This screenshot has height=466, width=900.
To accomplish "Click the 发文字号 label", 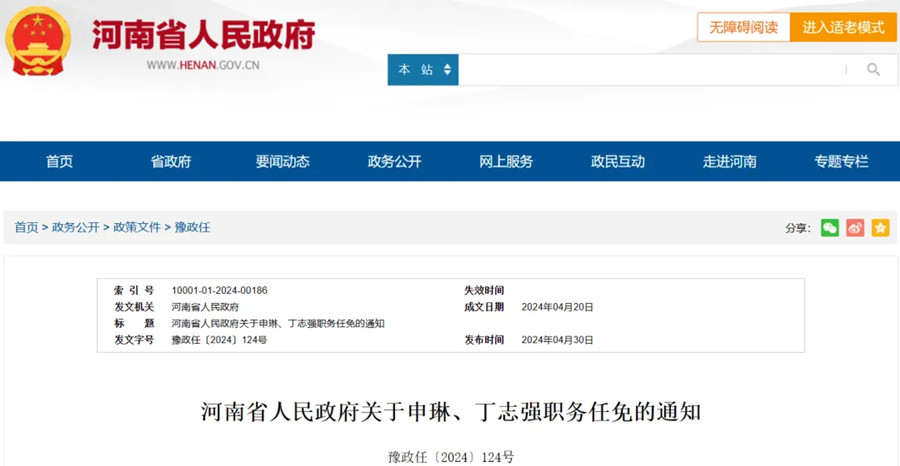I will pos(134,340).
